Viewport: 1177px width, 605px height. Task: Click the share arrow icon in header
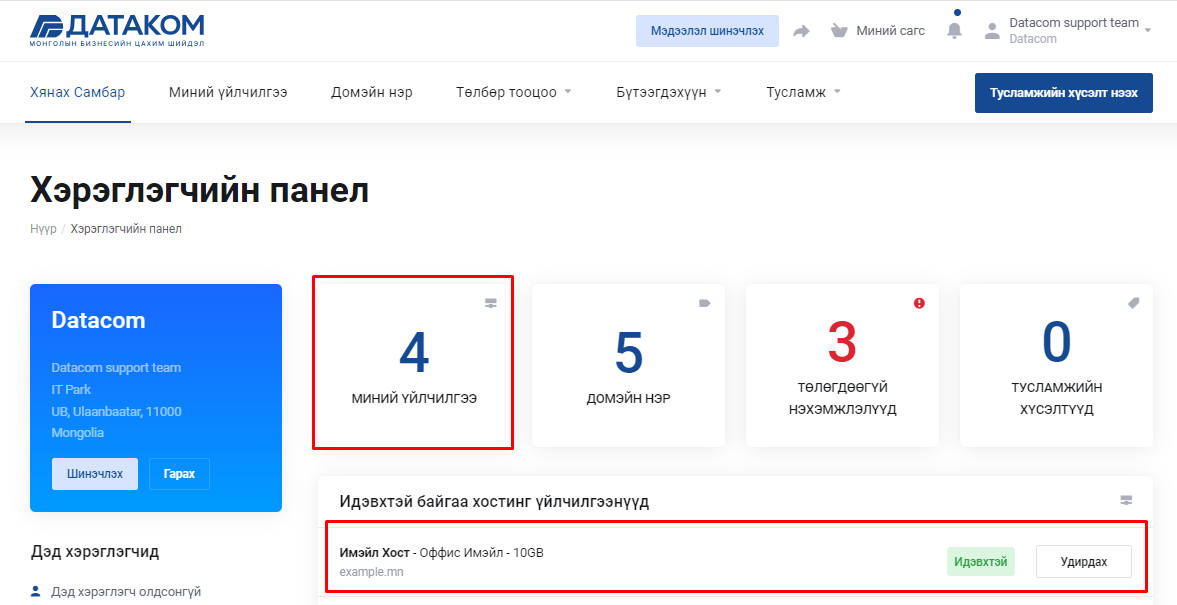pos(802,31)
